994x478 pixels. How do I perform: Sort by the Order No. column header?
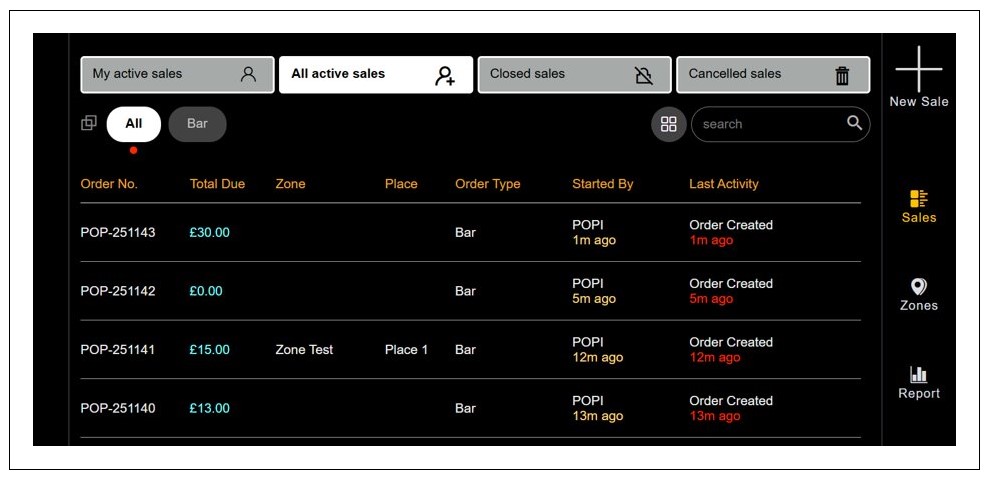[109, 184]
